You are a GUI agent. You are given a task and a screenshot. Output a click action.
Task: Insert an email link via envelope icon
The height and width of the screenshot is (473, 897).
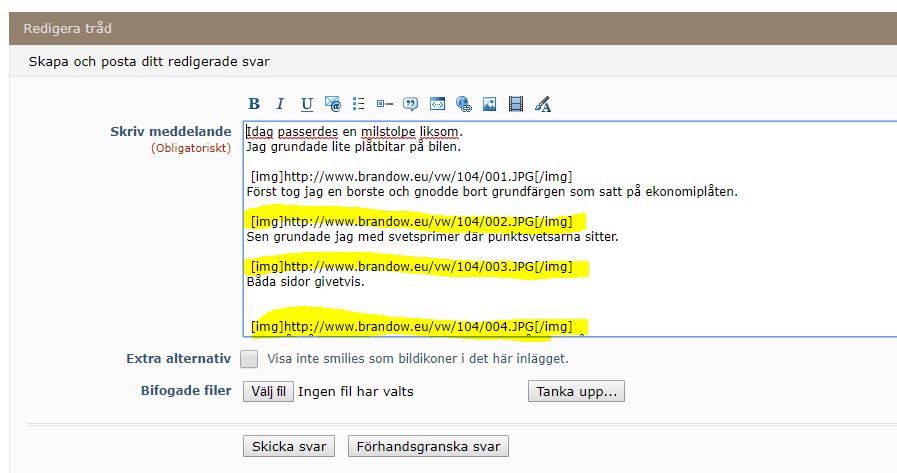333,104
